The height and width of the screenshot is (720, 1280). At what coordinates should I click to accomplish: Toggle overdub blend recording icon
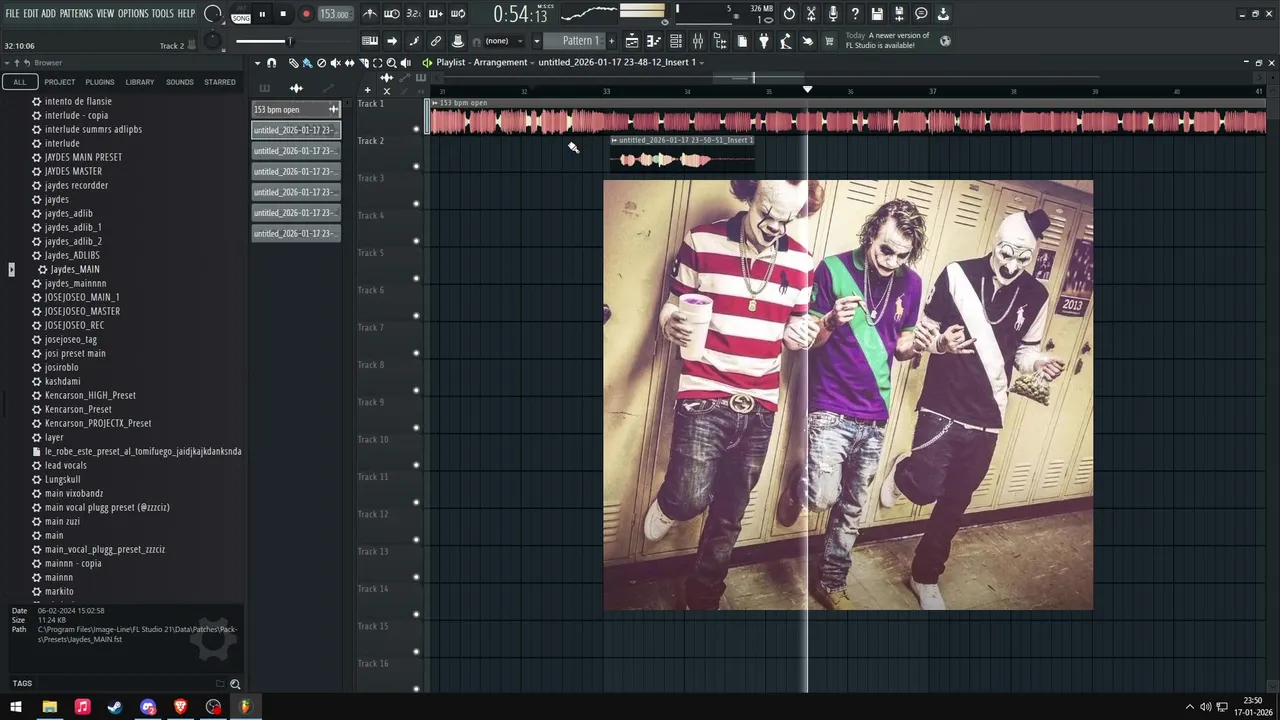click(436, 14)
